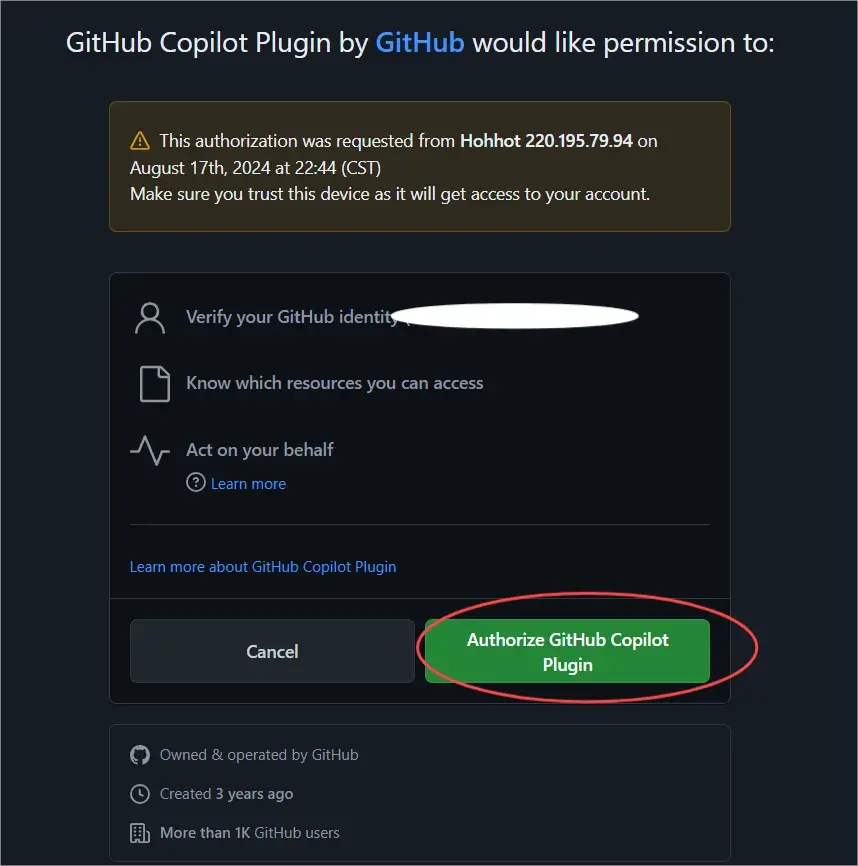Screen dimensions: 858x866
Task: Open the Learn more link under Act on your behalf
Action: (248, 484)
